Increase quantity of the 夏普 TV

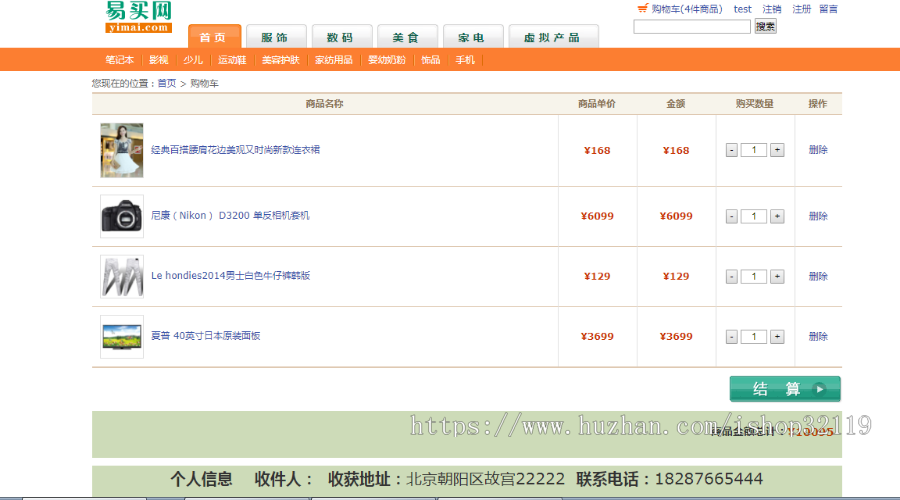click(777, 337)
